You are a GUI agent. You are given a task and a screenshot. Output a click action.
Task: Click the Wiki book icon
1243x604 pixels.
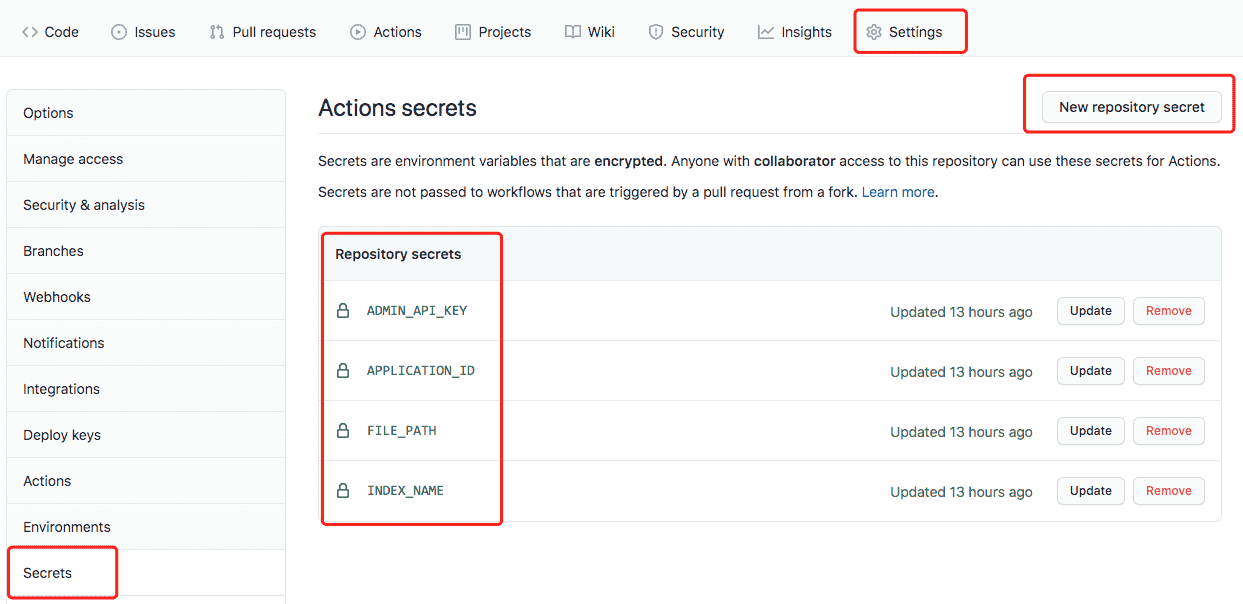[x=572, y=32]
